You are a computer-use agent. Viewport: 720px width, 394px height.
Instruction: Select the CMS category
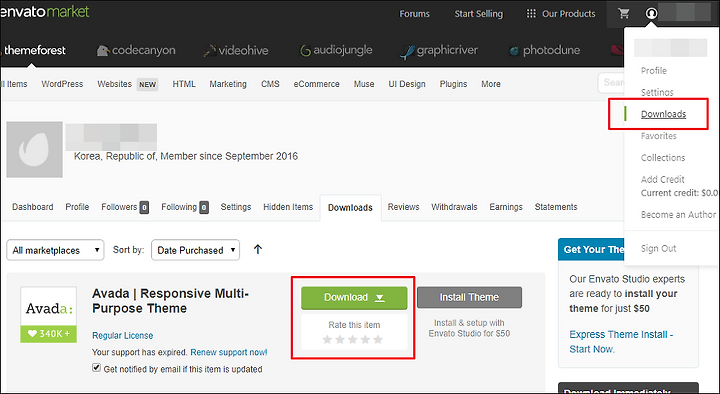coord(270,84)
